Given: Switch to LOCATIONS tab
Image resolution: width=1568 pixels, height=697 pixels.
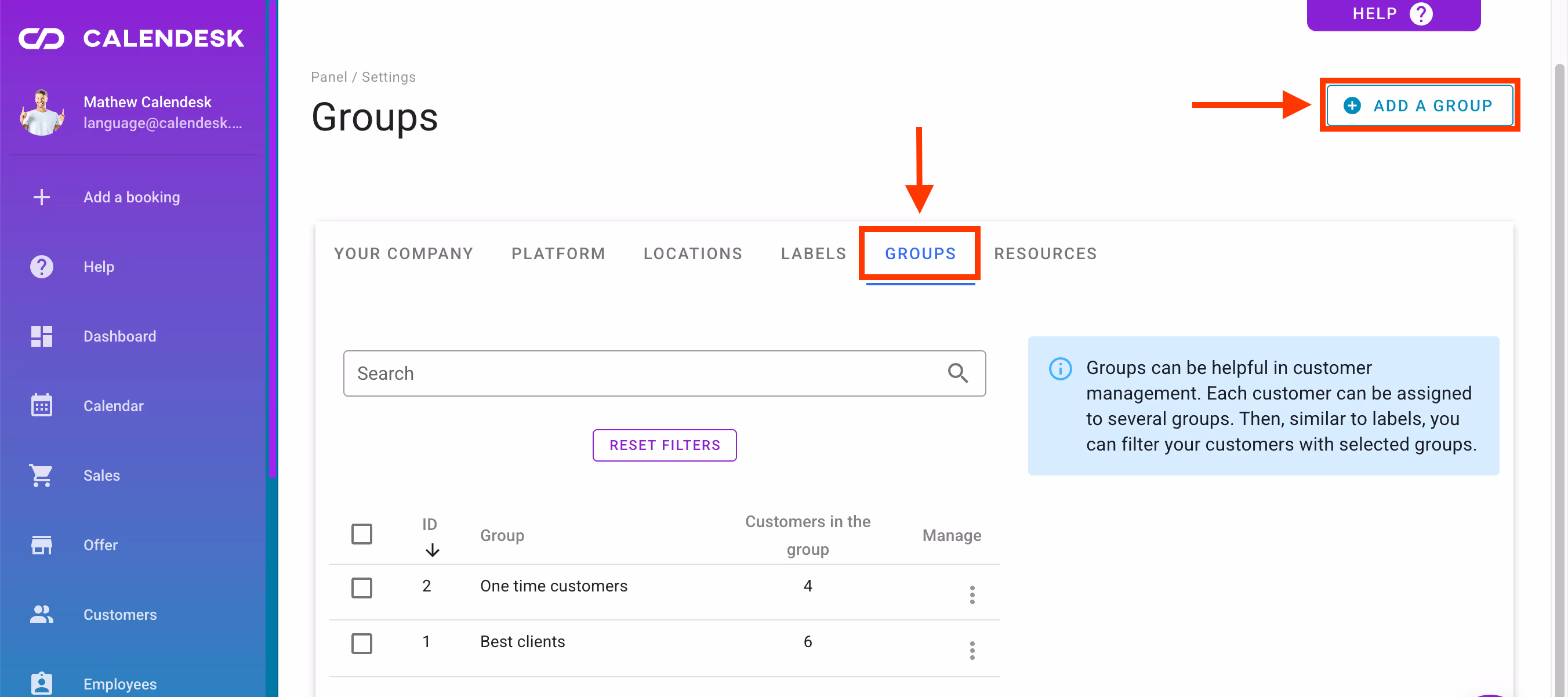Looking at the screenshot, I should click(x=693, y=253).
